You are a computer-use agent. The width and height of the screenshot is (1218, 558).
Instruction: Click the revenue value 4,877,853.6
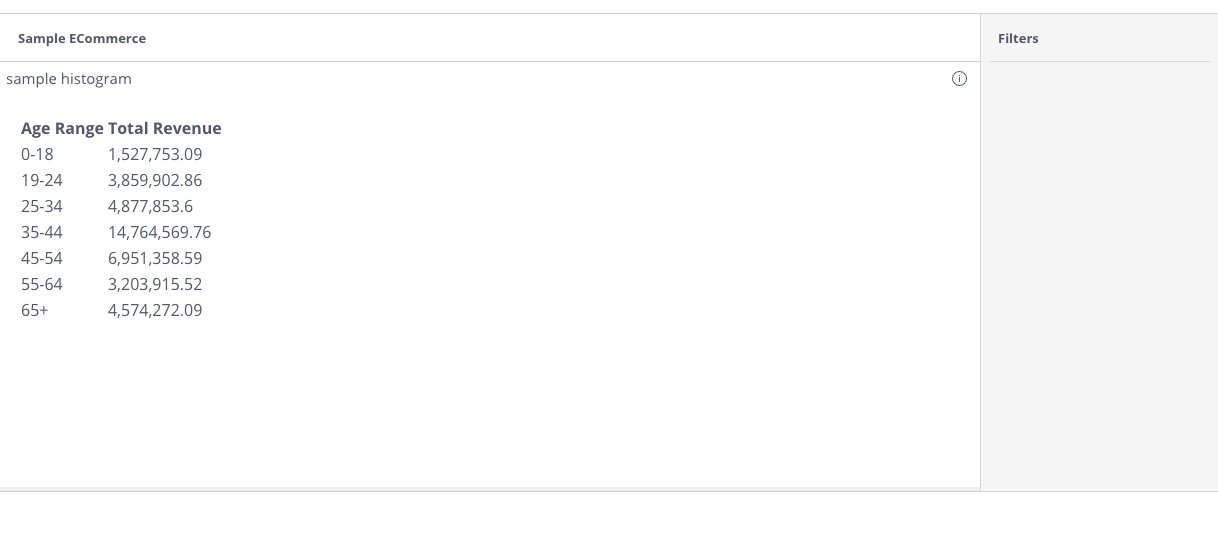[x=151, y=206]
